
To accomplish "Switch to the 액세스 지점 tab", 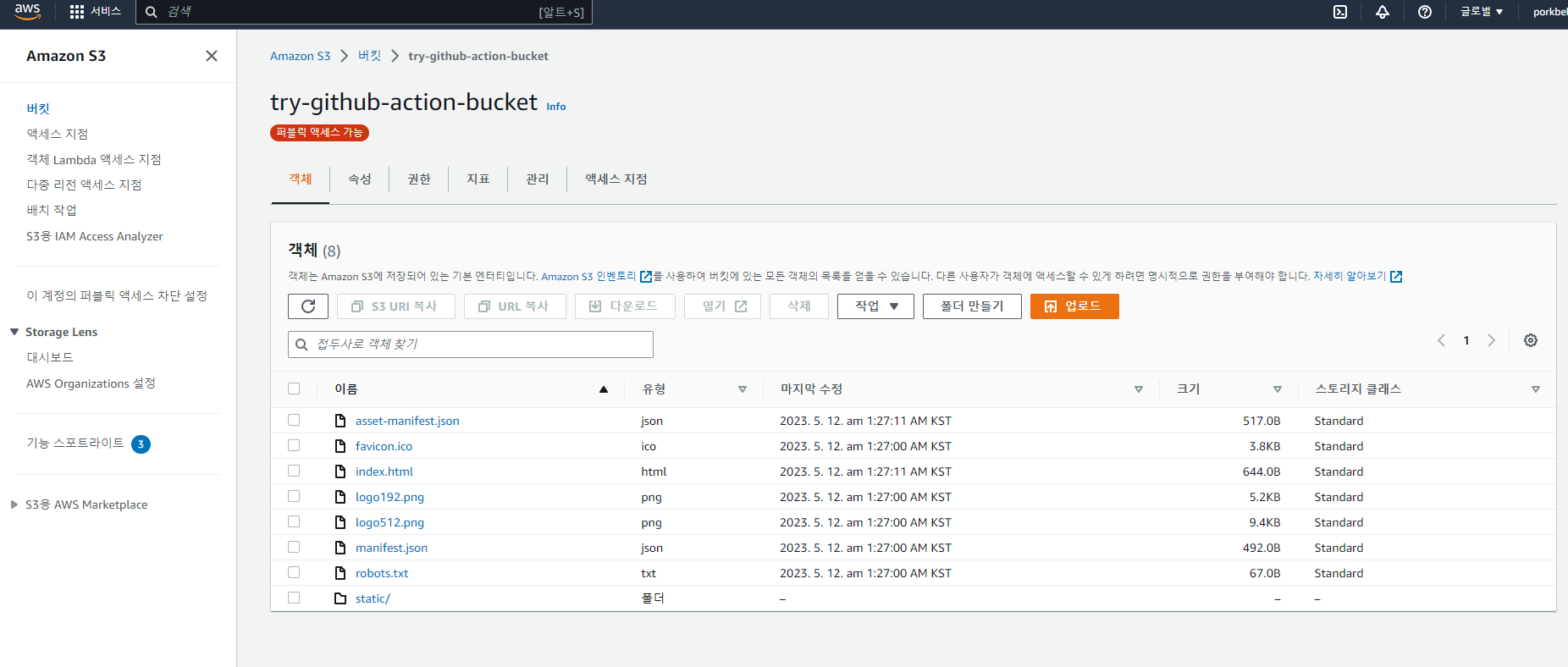I will pos(616,179).
